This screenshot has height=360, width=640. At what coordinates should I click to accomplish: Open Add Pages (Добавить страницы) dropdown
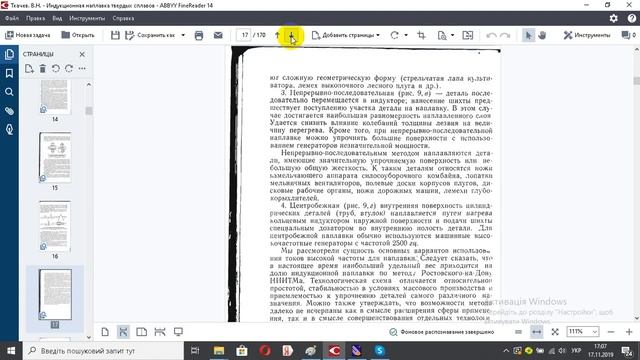point(346,36)
